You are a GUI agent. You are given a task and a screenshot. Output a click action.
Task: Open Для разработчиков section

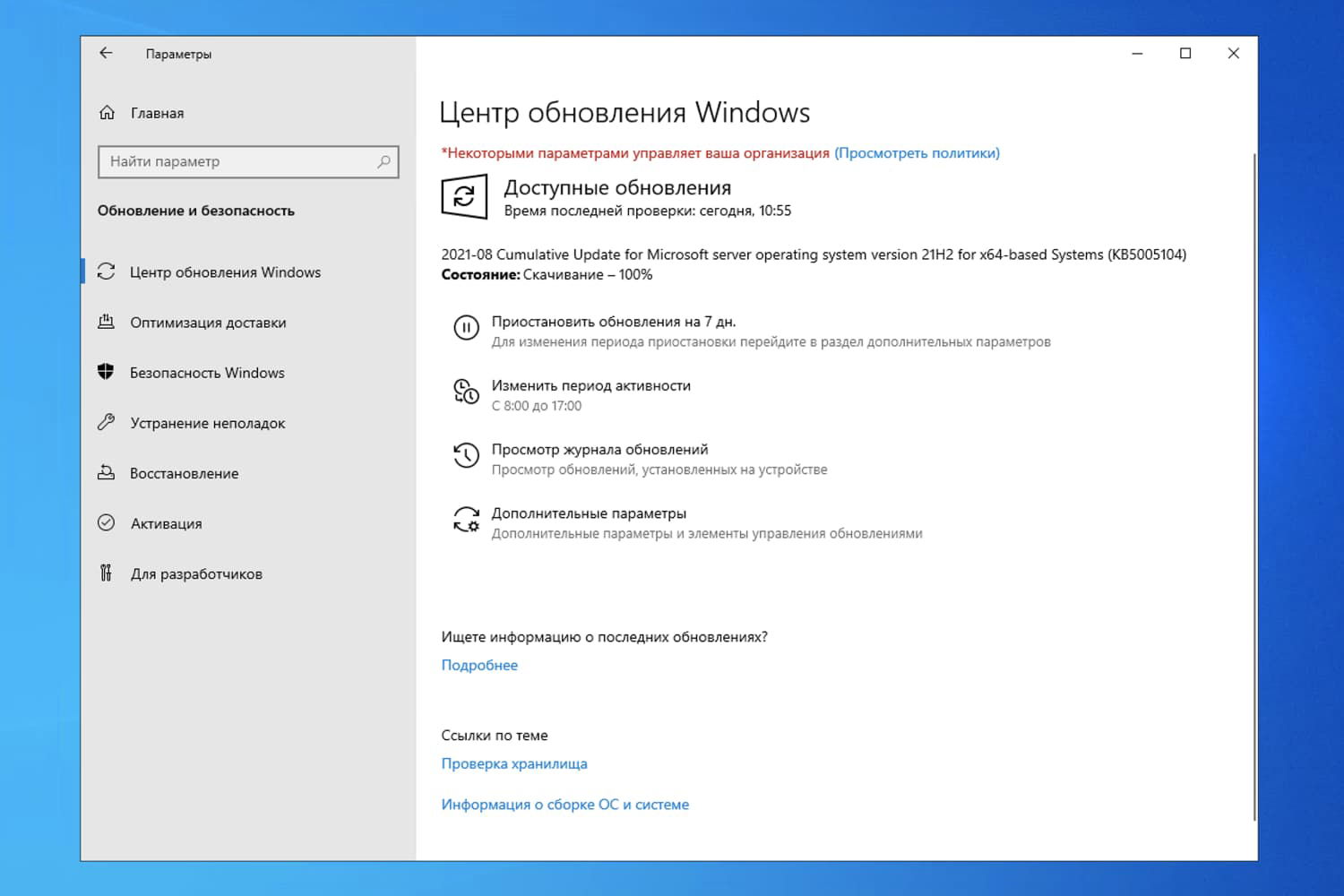[x=197, y=573]
